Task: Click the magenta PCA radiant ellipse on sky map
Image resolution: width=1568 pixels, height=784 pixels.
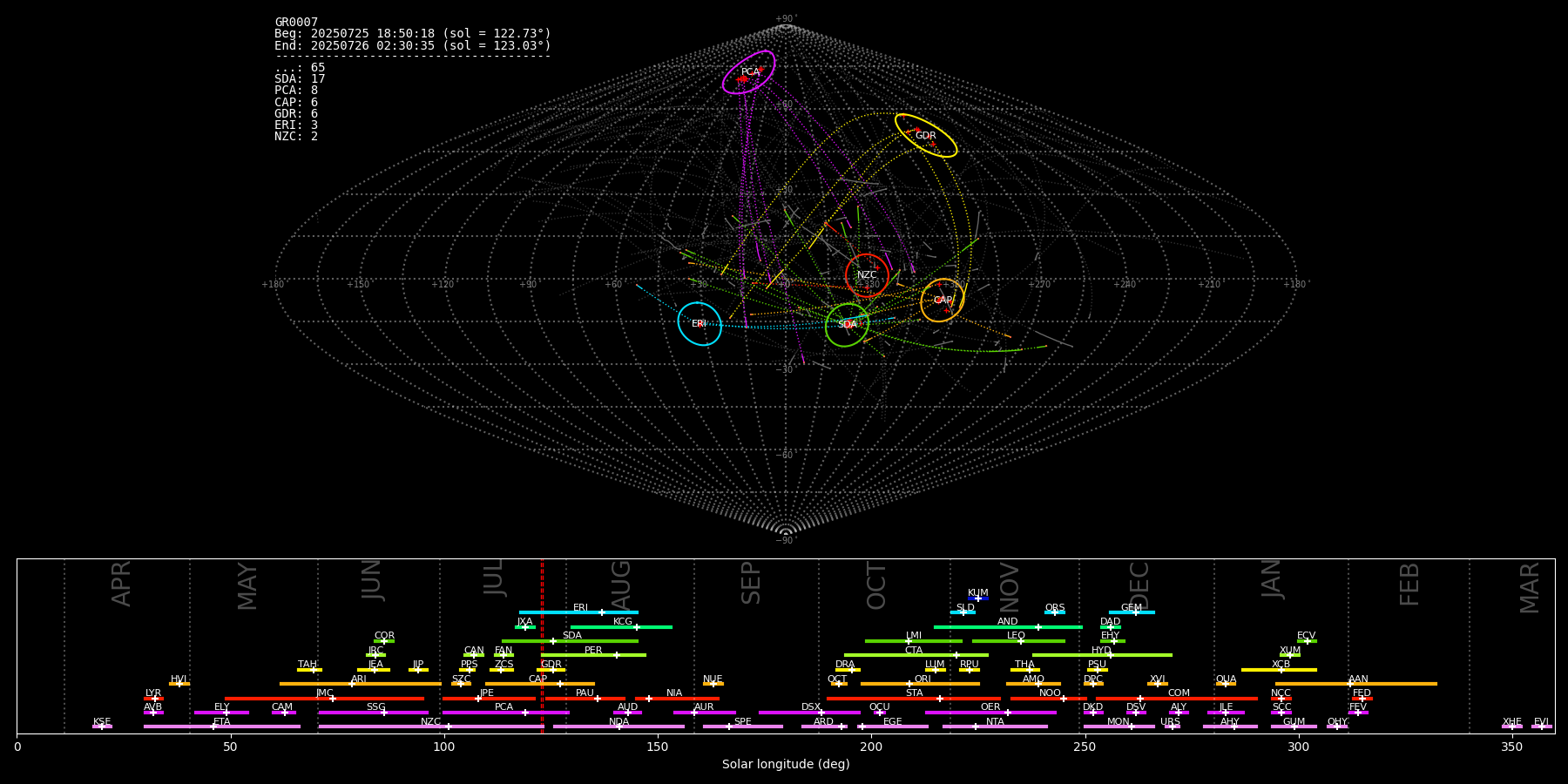Action: [749, 72]
